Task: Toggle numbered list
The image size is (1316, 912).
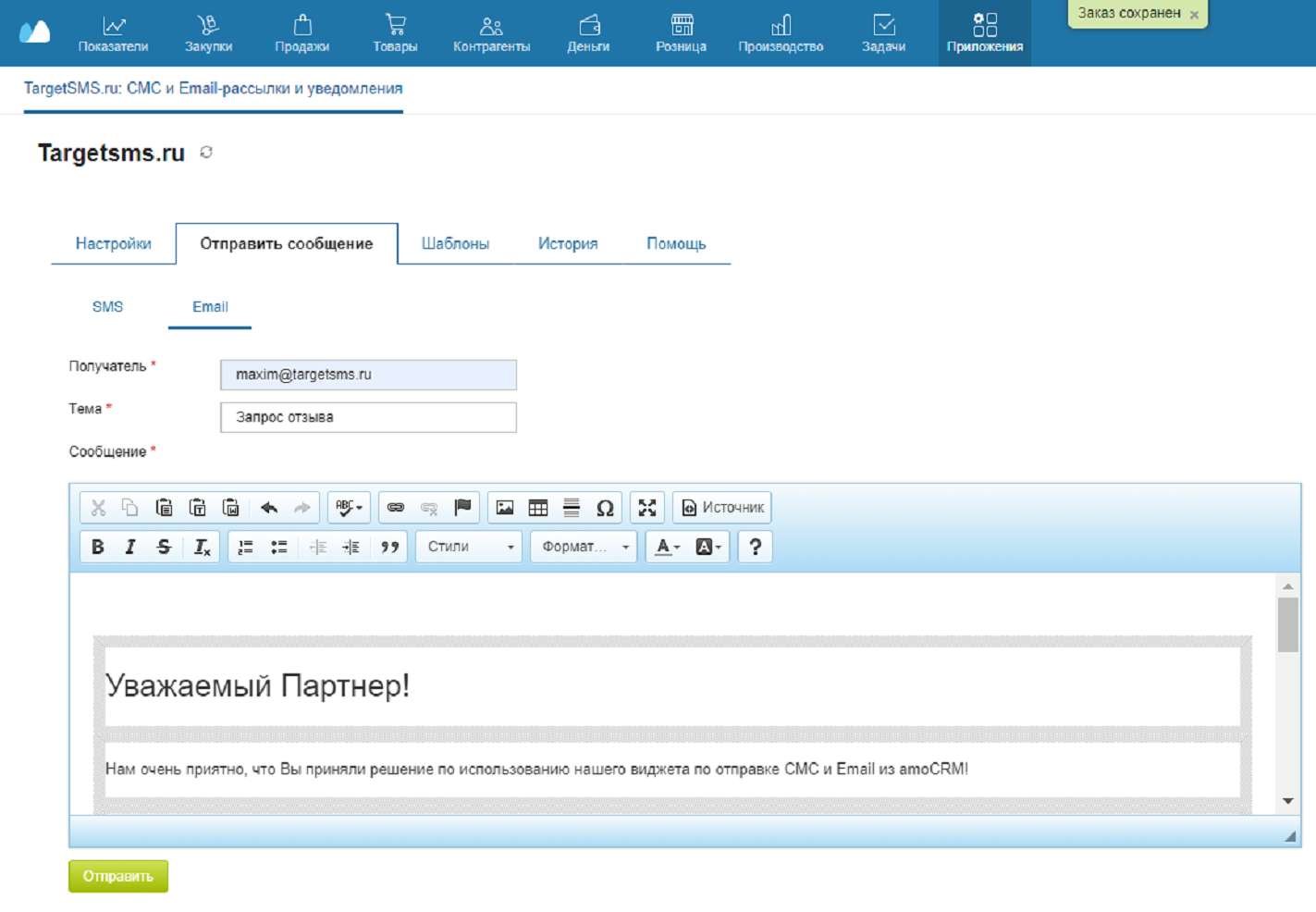Action: (245, 547)
